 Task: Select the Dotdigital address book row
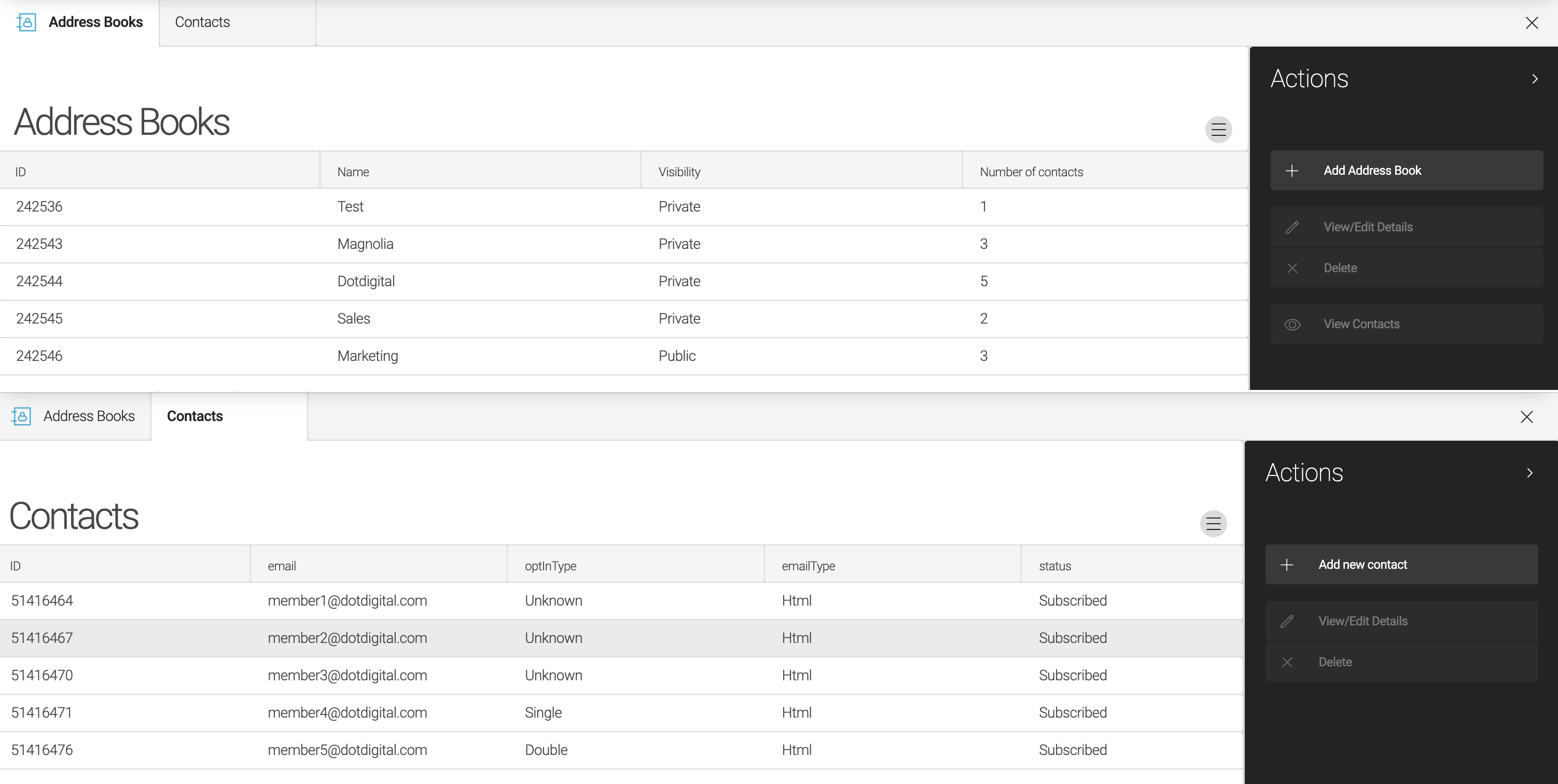point(365,281)
